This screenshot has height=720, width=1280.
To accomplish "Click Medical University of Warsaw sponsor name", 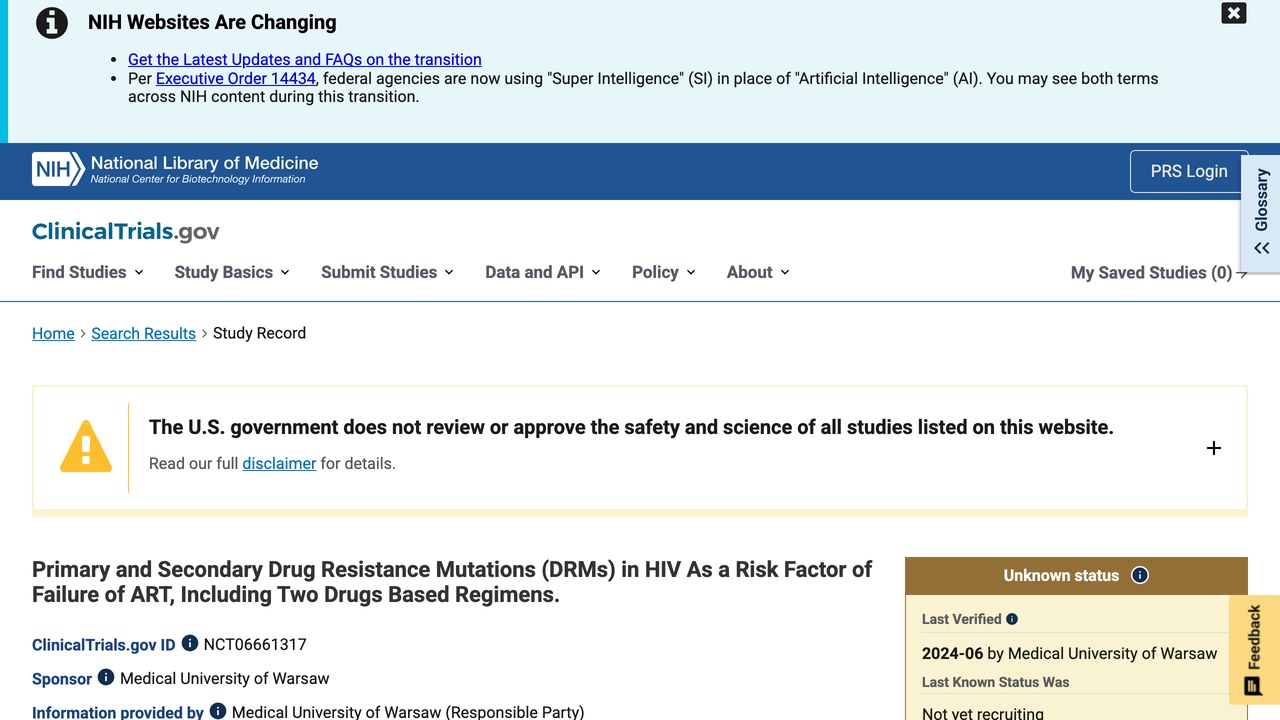I will [x=224, y=678].
